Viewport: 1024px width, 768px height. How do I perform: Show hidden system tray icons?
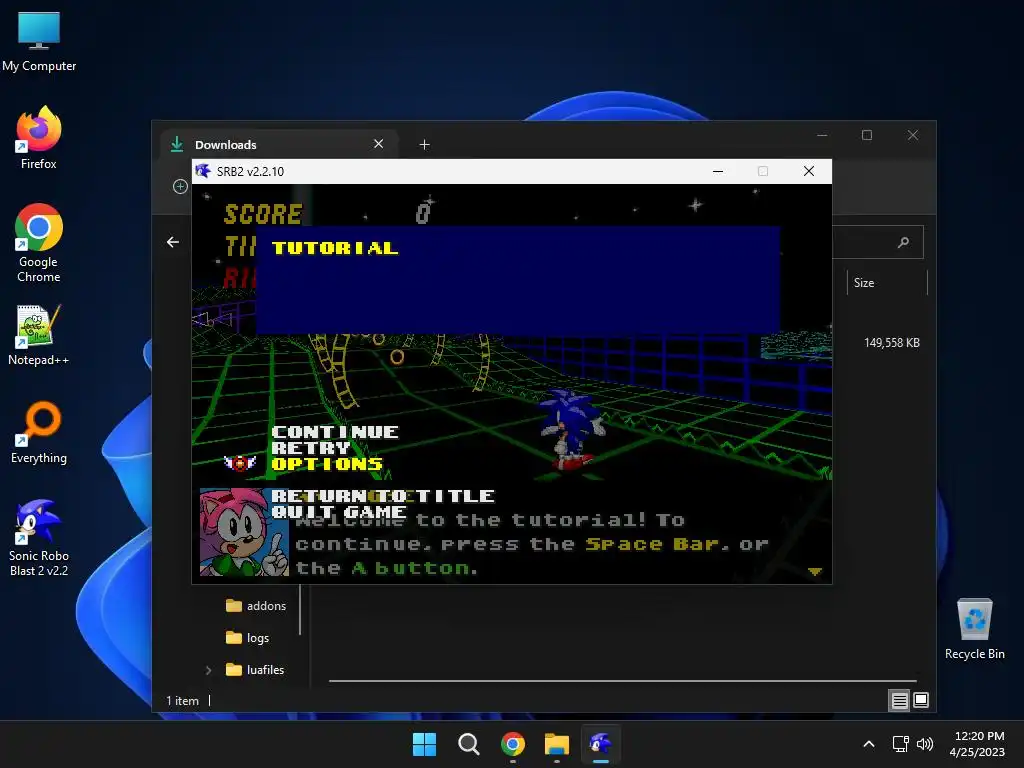tap(869, 744)
